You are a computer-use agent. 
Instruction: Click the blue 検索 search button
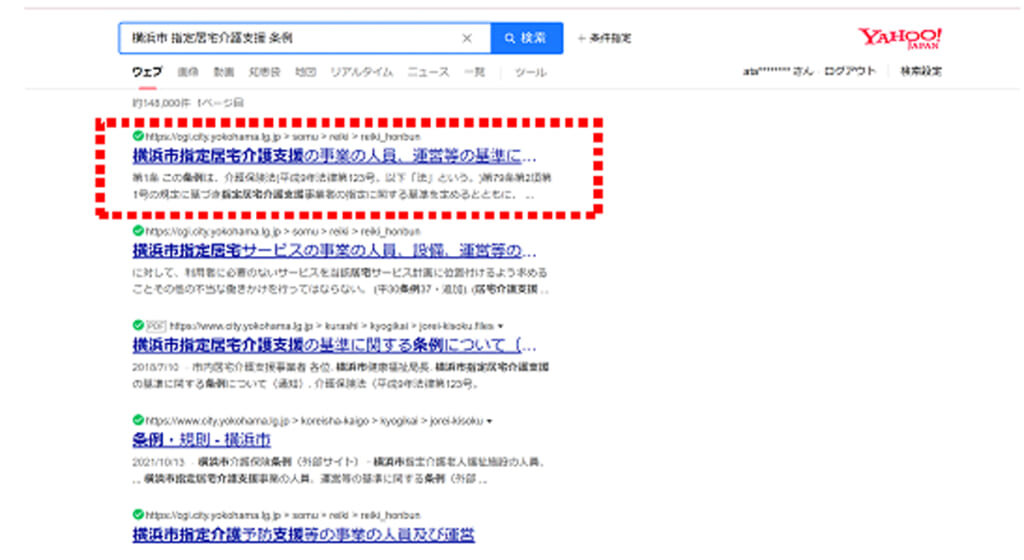click(526, 38)
